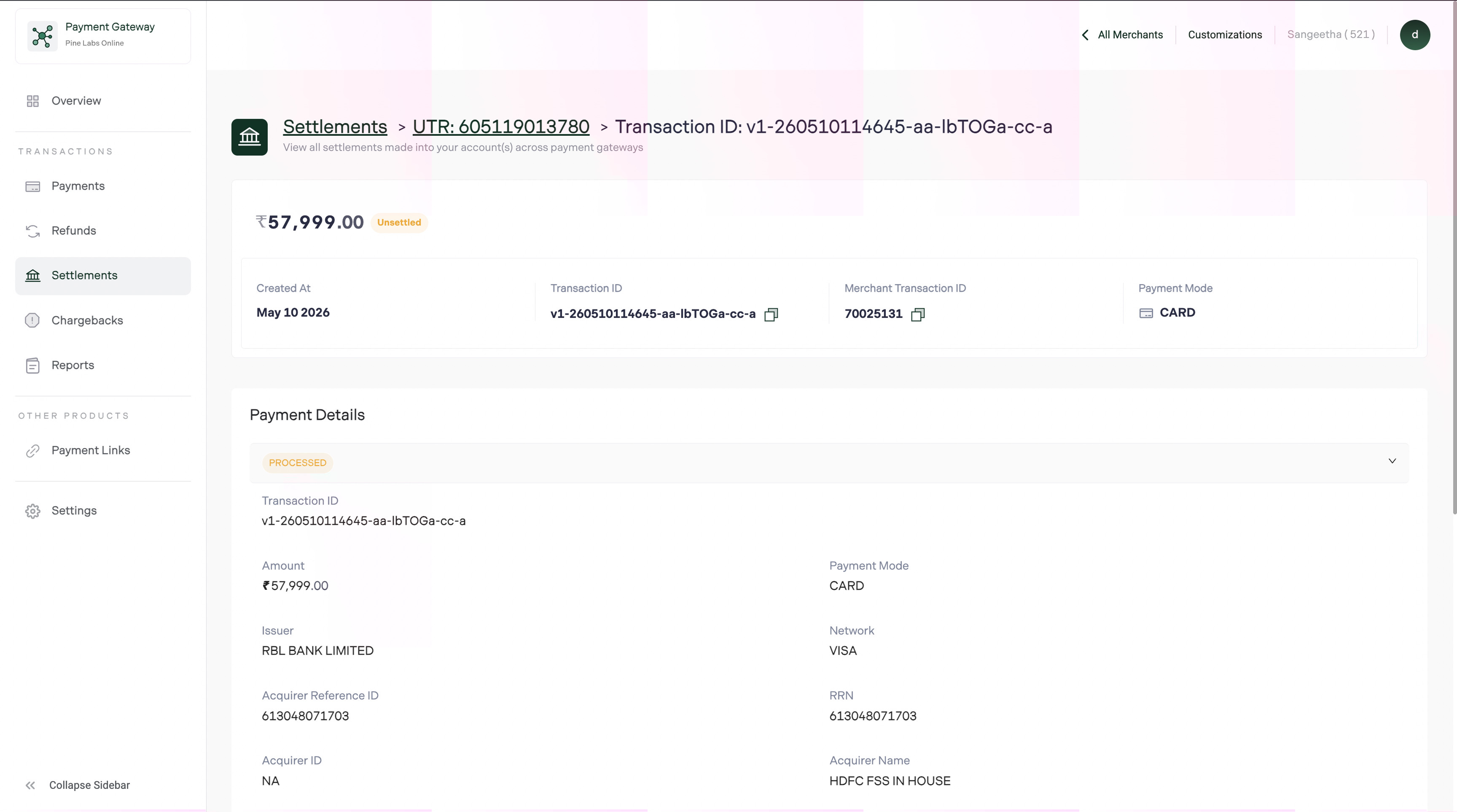Viewport: 1457px width, 812px height.
Task: Open Settings in the sidebar
Action: 103,511
